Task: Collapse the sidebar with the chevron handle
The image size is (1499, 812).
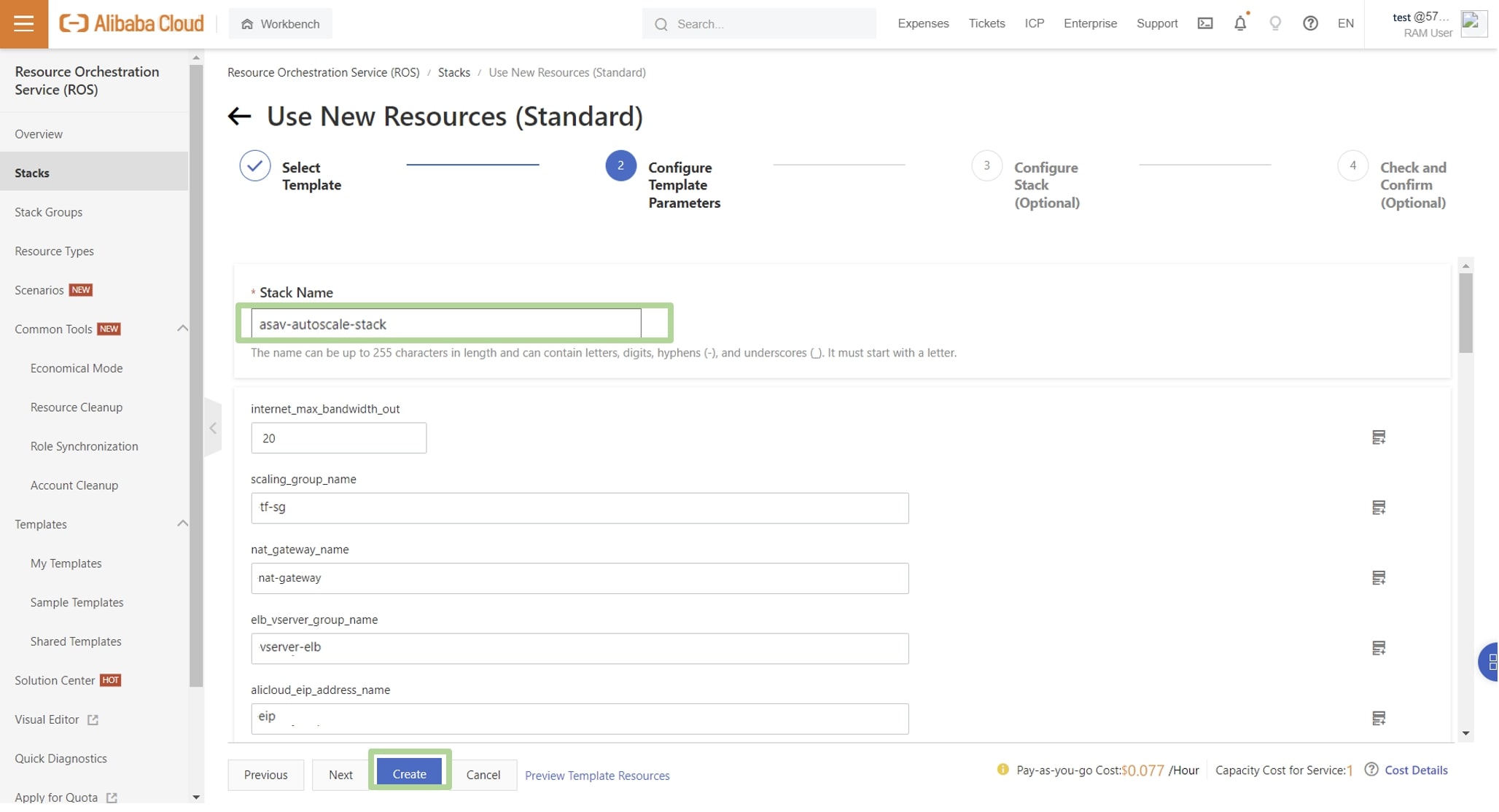Action: tap(212, 427)
